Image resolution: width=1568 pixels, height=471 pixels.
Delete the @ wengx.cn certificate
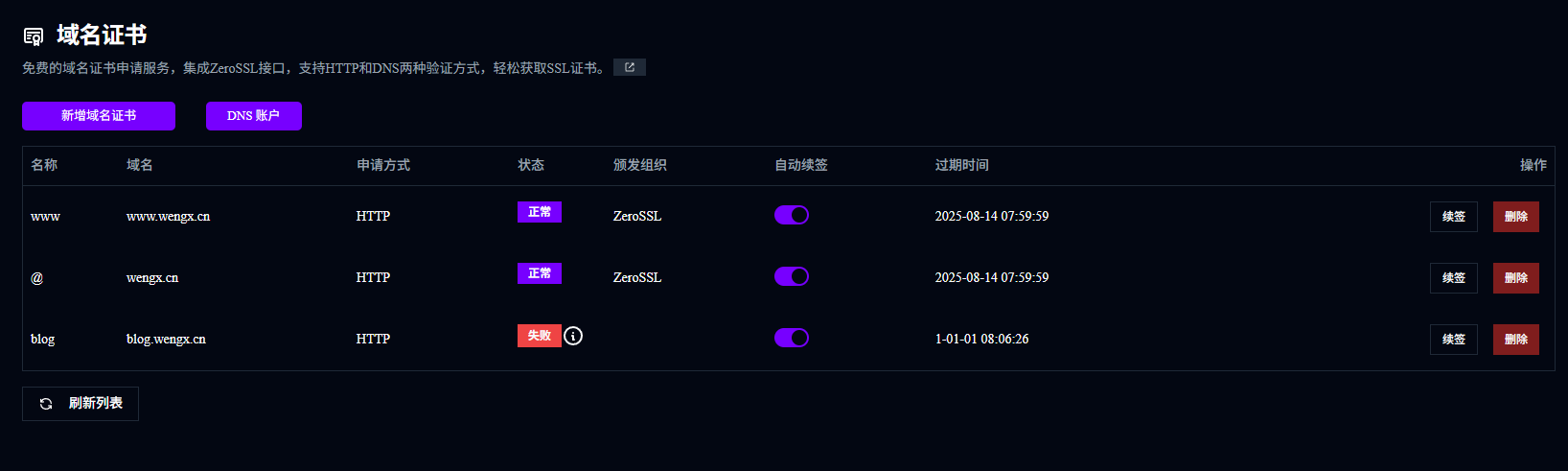(1515, 278)
